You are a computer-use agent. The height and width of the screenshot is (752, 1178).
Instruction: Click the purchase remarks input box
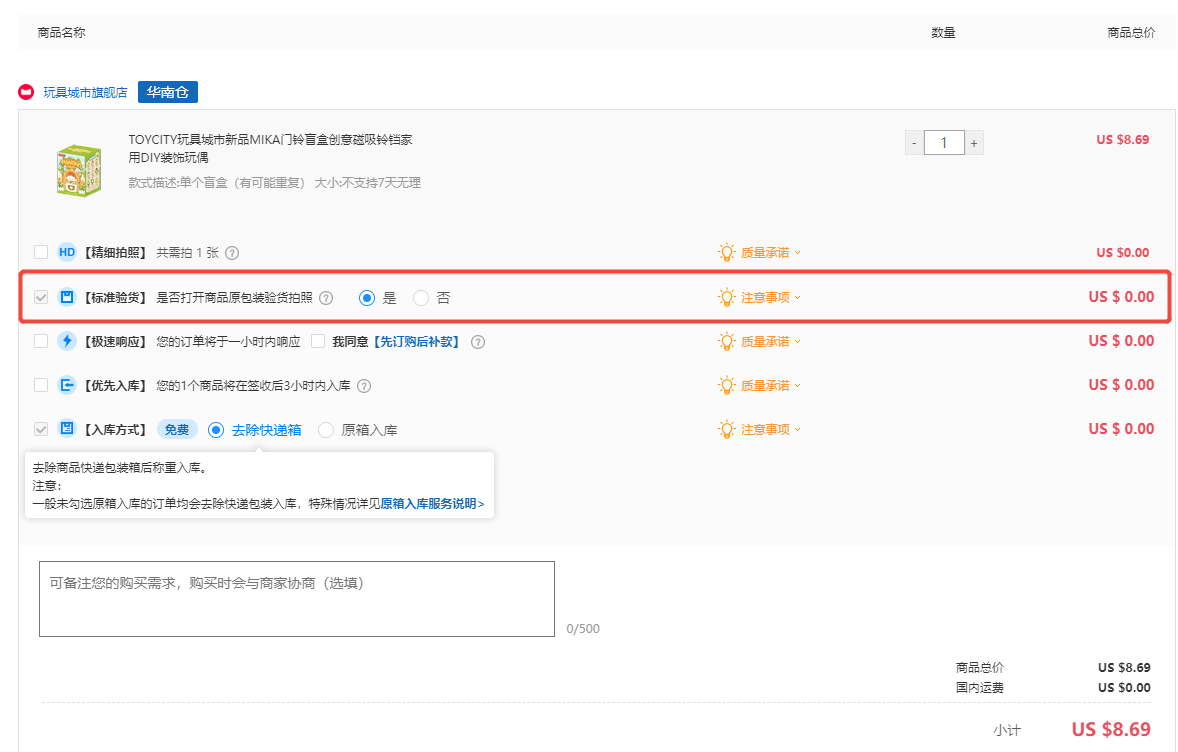pos(296,597)
